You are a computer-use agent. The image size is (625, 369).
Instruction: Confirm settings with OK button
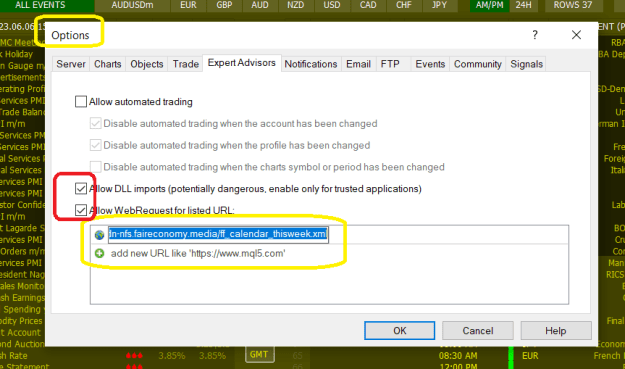point(399,331)
